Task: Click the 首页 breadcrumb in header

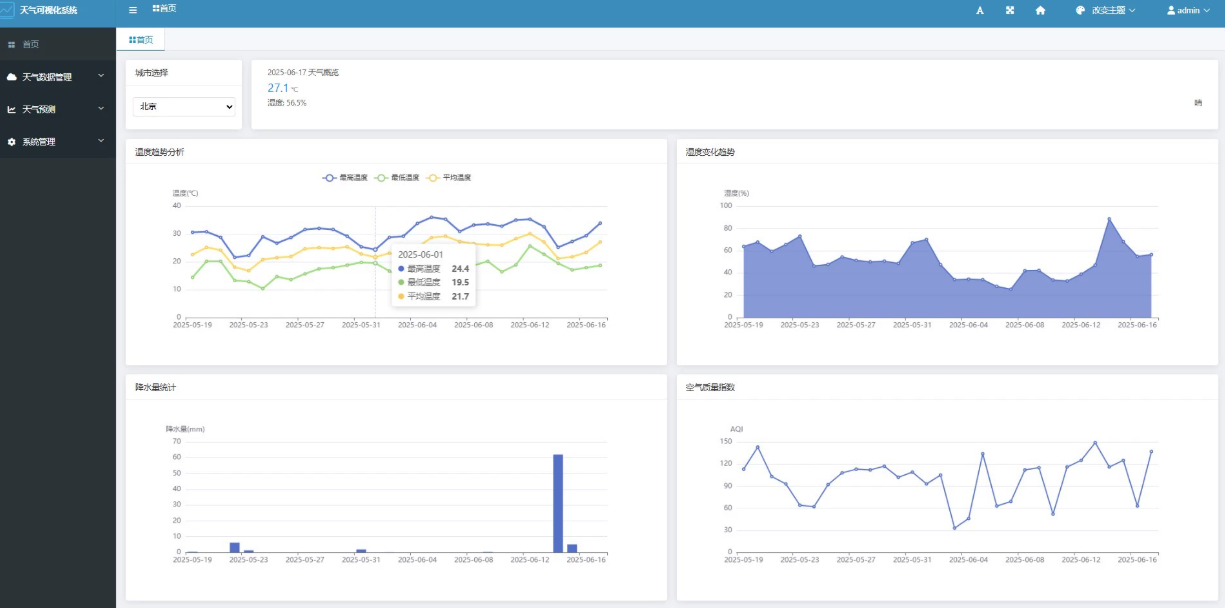Action: coord(164,8)
